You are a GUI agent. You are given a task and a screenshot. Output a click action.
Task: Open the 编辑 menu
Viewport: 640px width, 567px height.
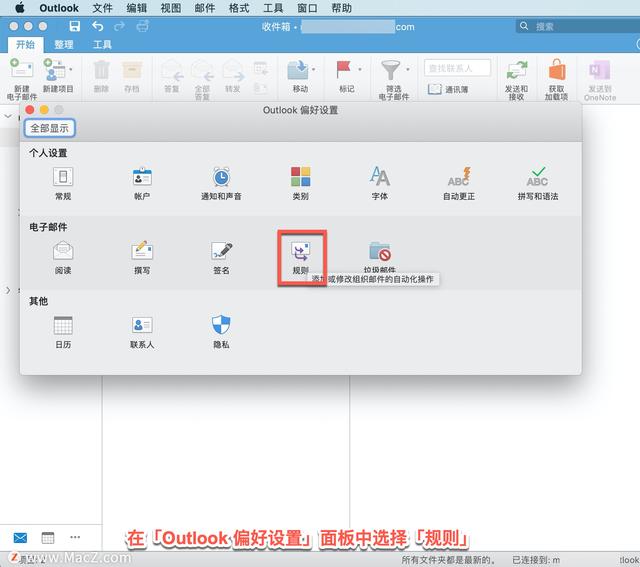tap(136, 8)
